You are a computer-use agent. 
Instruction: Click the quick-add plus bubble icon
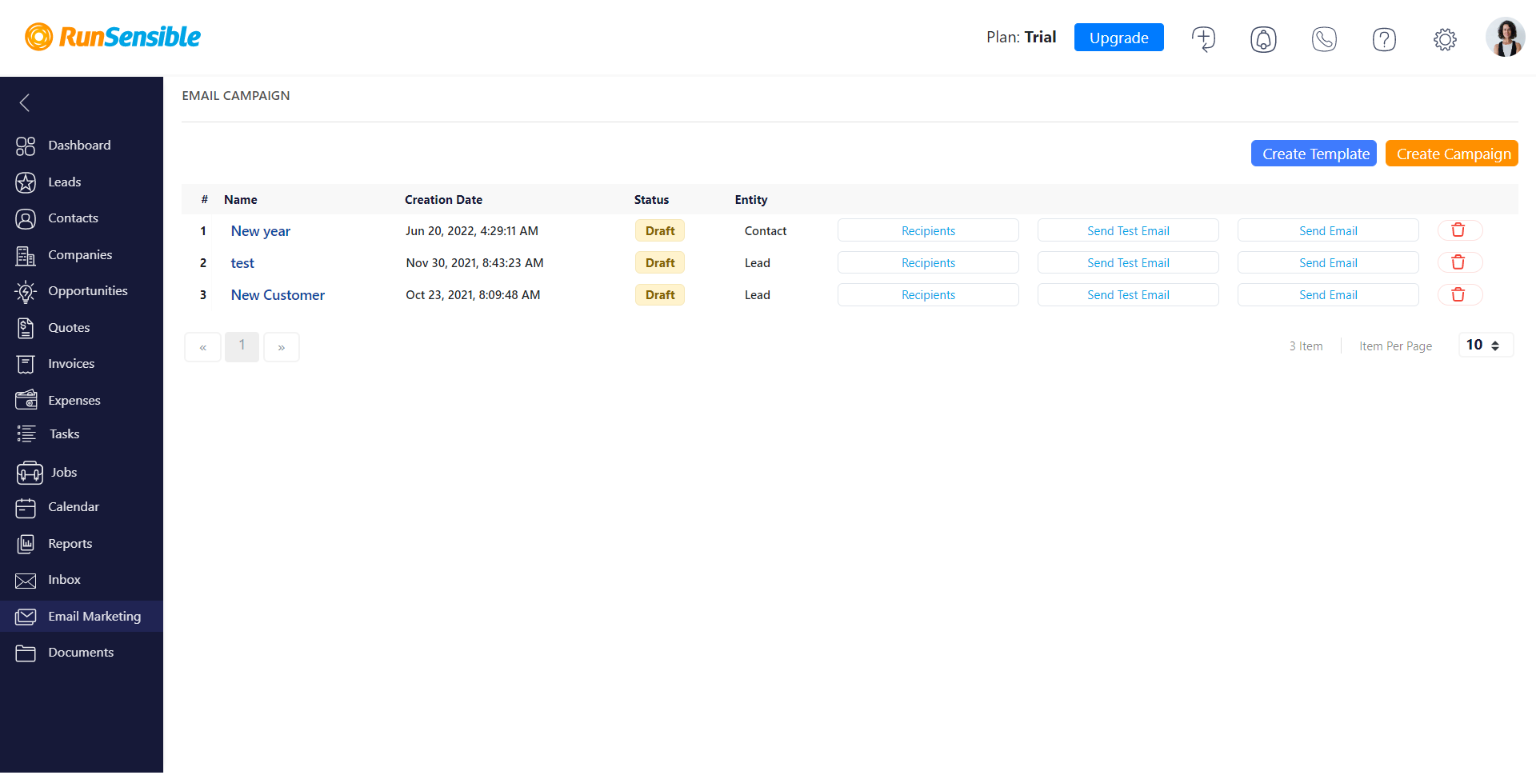coord(1203,39)
